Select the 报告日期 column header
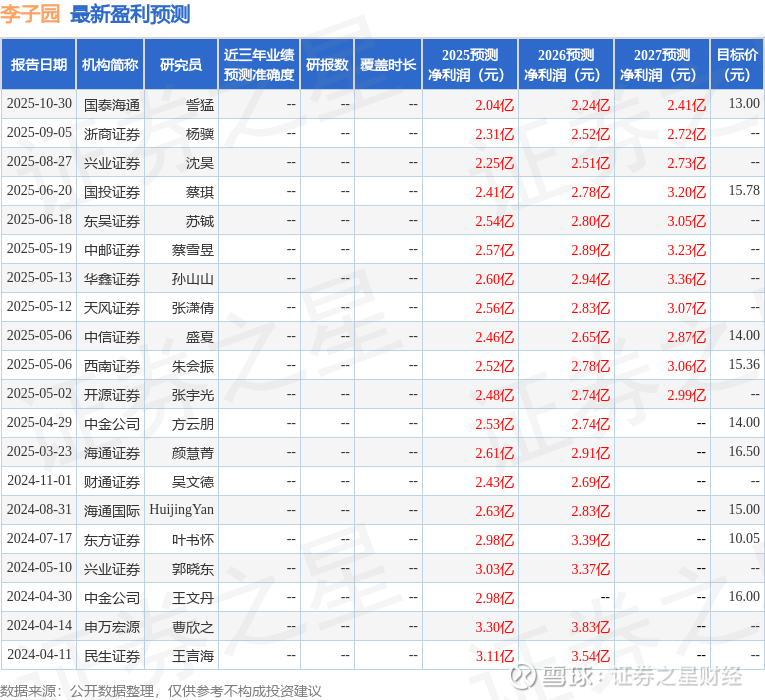 pos(39,64)
